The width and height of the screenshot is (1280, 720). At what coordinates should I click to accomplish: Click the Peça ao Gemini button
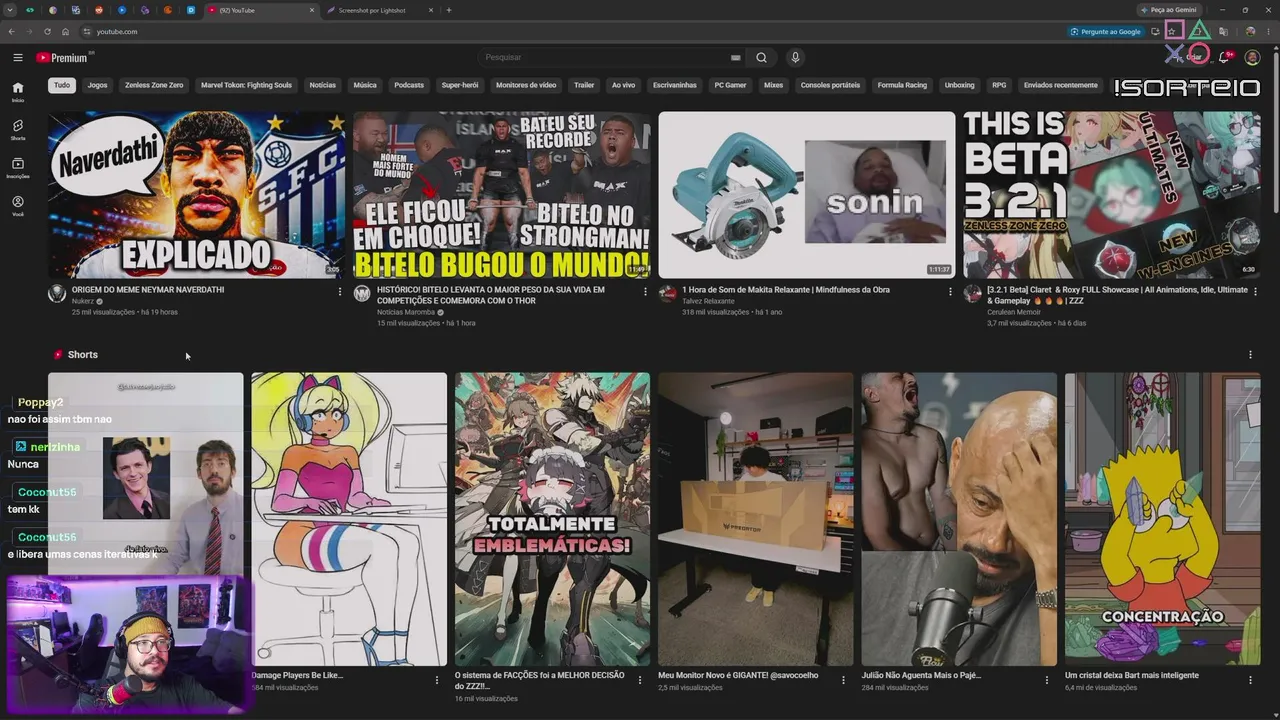pyautogui.click(x=1168, y=10)
